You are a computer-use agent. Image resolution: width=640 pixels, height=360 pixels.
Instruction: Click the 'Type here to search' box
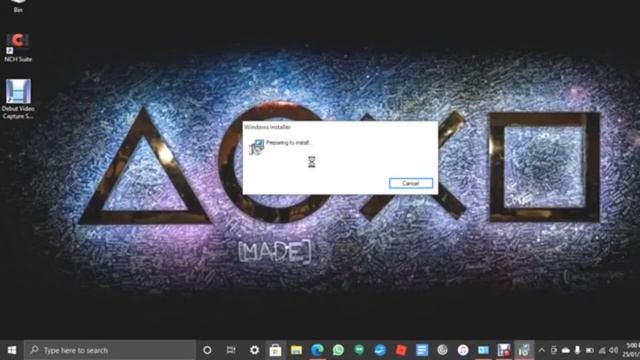[109, 350]
